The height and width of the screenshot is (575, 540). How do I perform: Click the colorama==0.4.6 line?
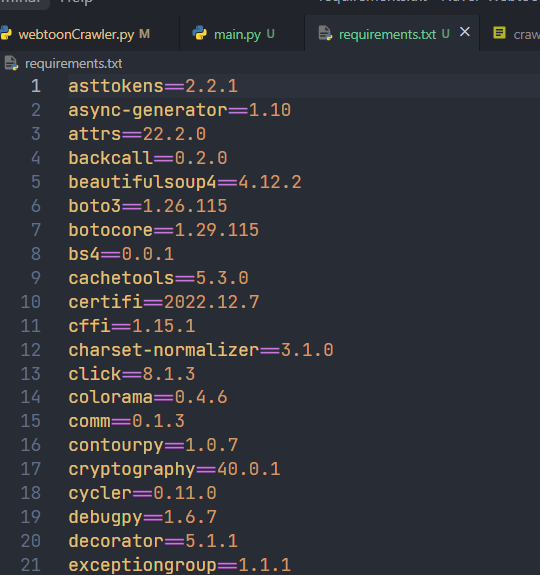pos(148,397)
